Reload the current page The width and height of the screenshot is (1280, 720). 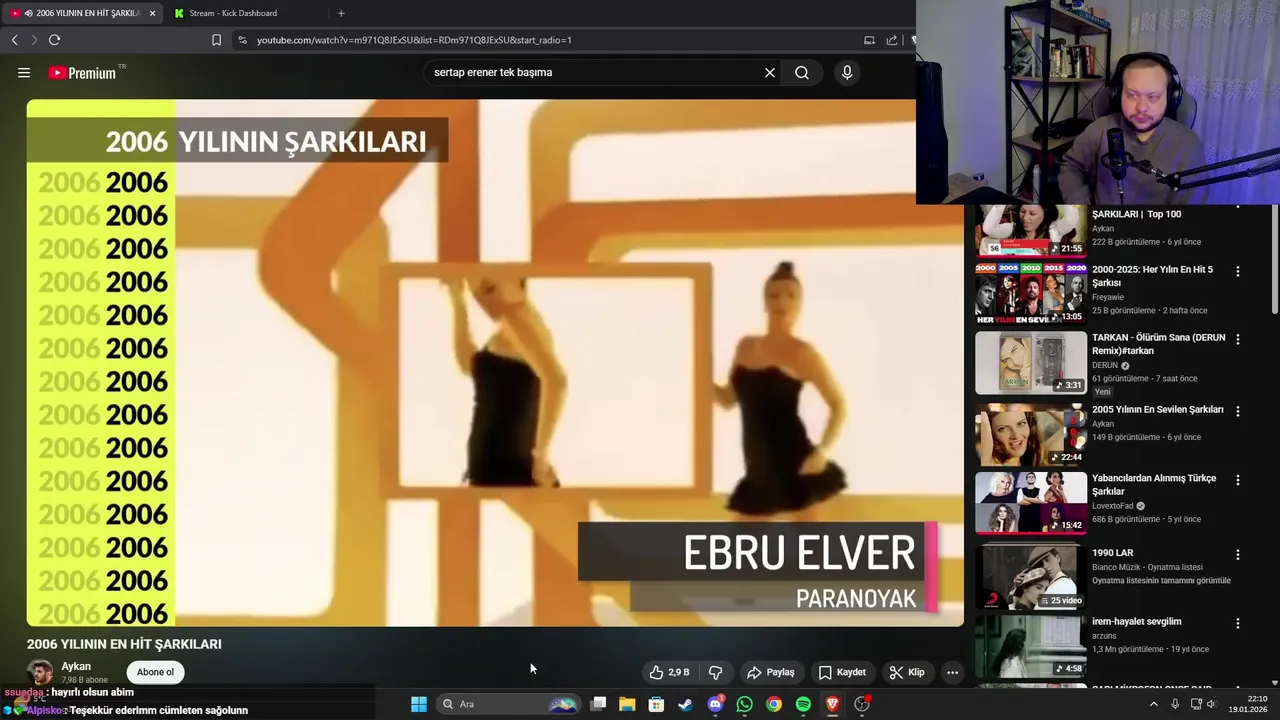pyautogui.click(x=54, y=40)
